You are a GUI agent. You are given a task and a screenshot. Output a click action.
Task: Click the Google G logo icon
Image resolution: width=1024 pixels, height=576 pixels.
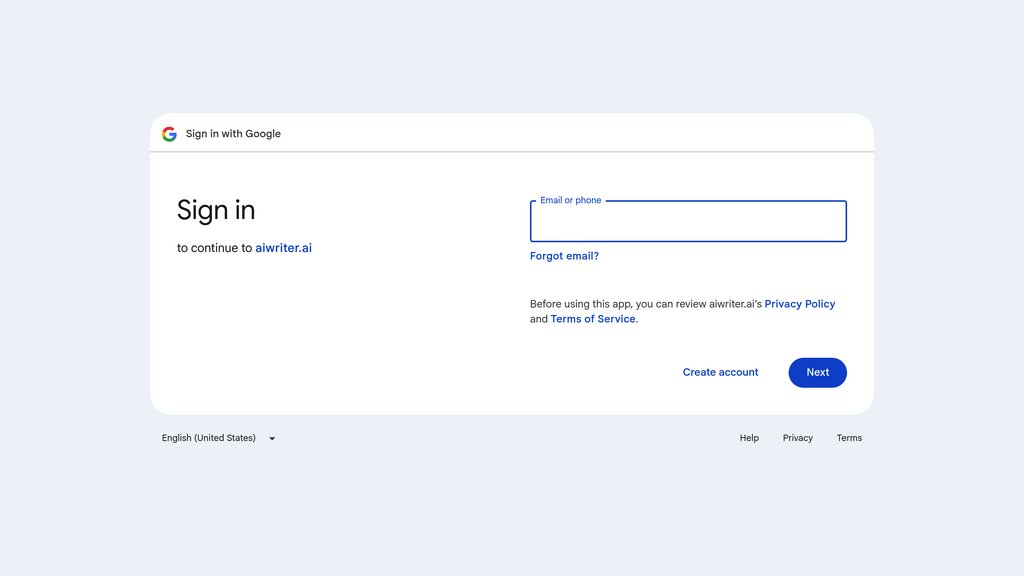(x=169, y=134)
